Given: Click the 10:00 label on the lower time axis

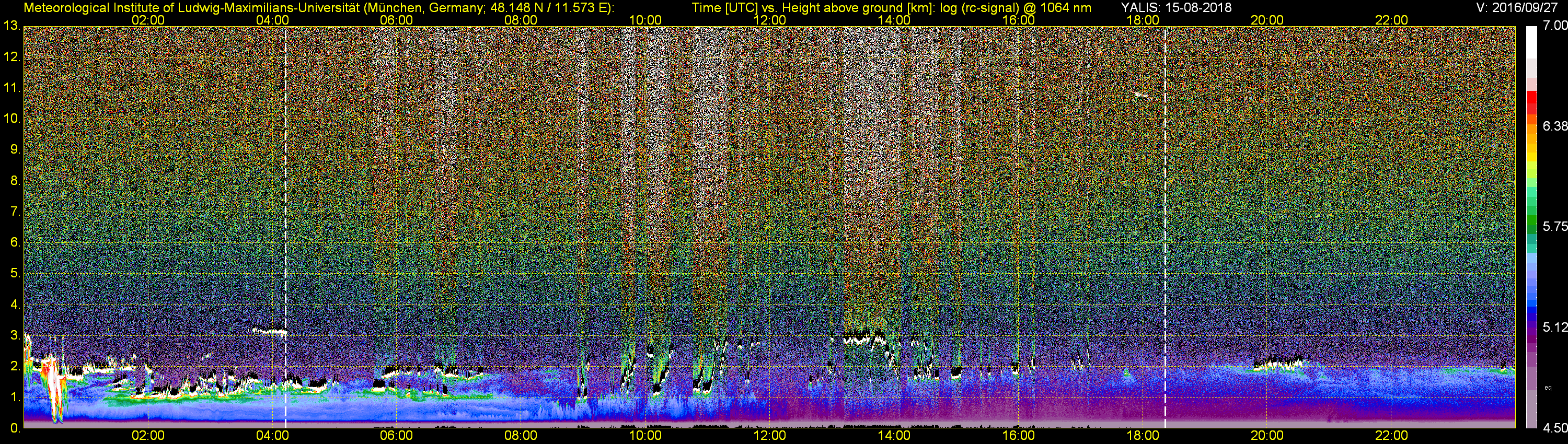Looking at the screenshot, I should (645, 436).
